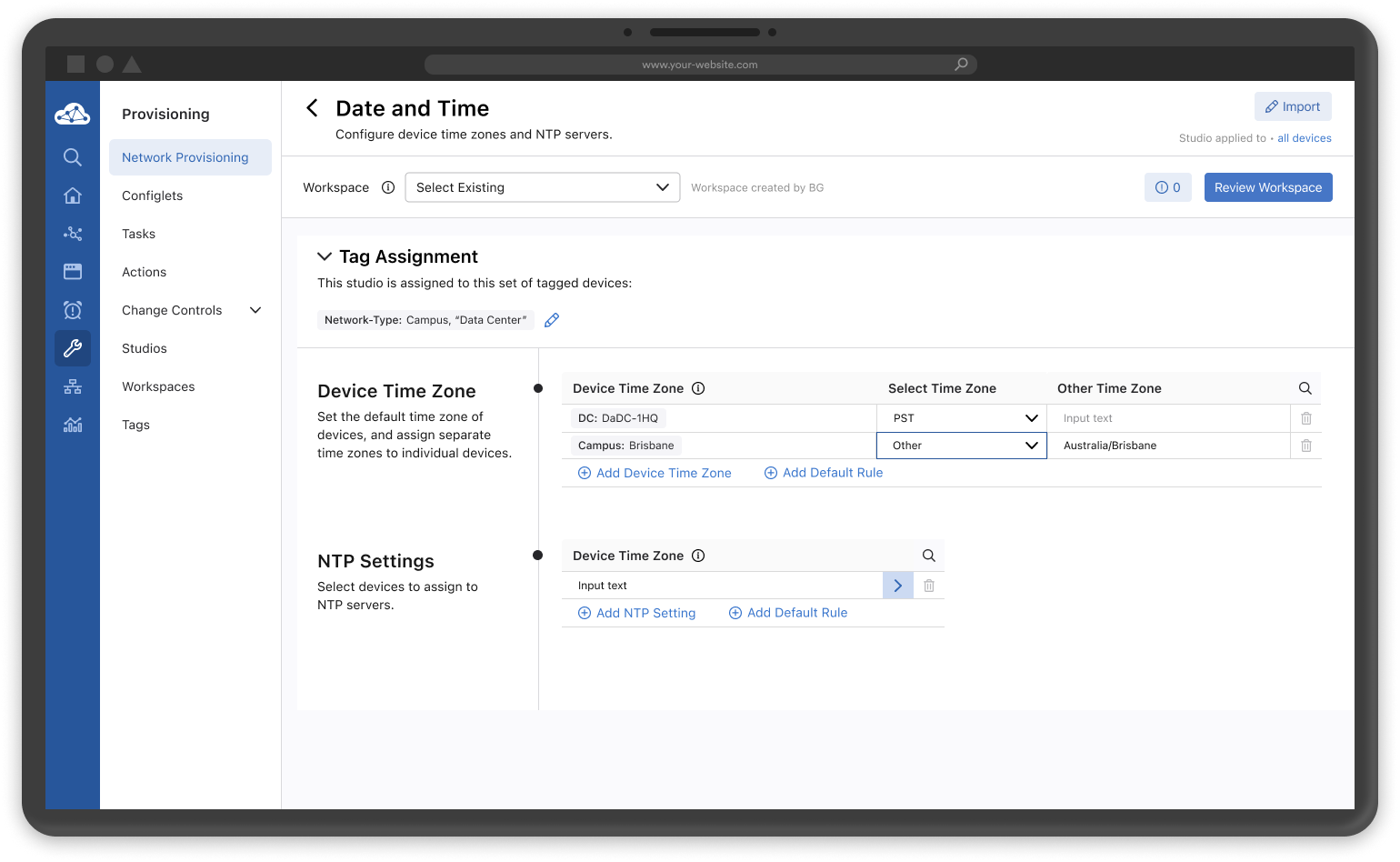Screen dimensions: 1400x862
Task: Open Tags in Provisioning menu
Action: click(136, 425)
